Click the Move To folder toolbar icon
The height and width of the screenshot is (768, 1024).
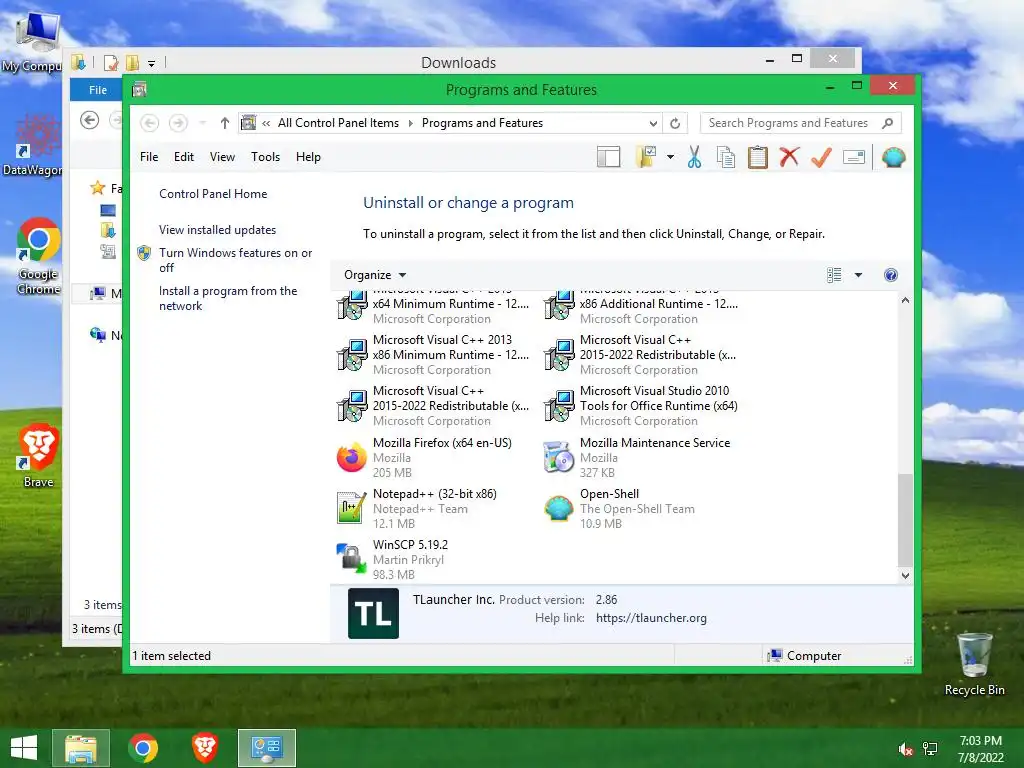(x=646, y=157)
